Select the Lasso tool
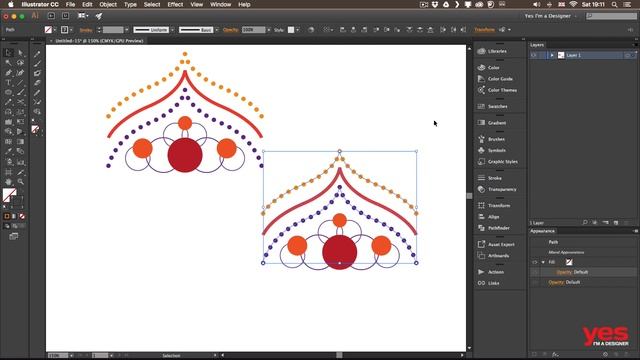 tap(20, 62)
